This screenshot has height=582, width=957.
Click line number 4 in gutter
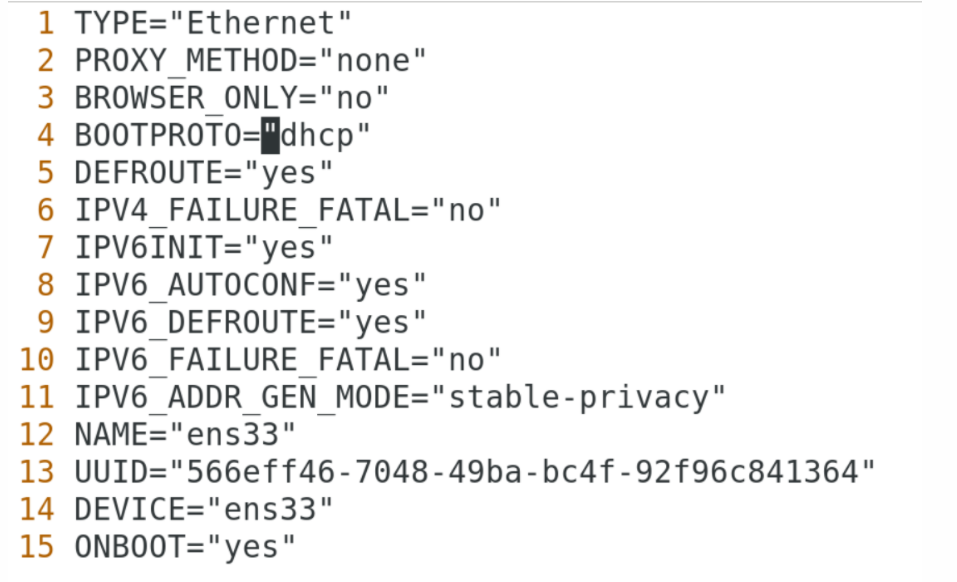coord(45,136)
